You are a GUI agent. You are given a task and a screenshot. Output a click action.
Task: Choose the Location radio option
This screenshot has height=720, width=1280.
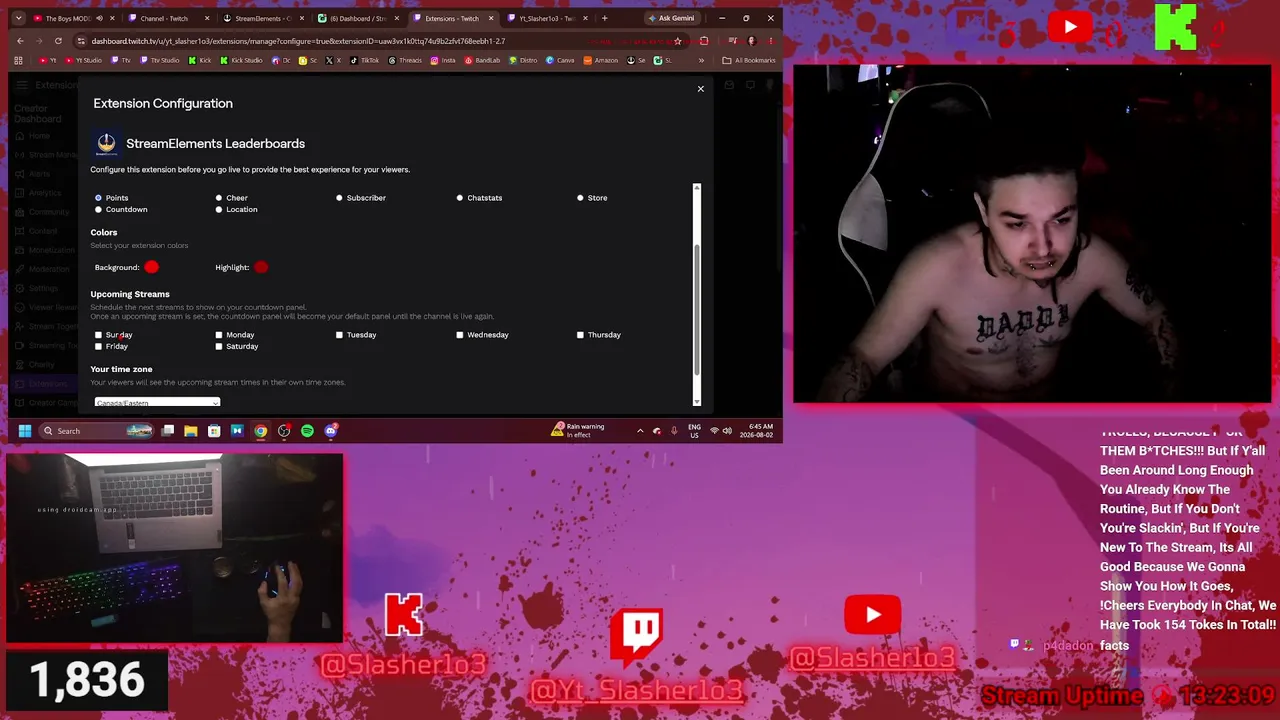tap(218, 210)
